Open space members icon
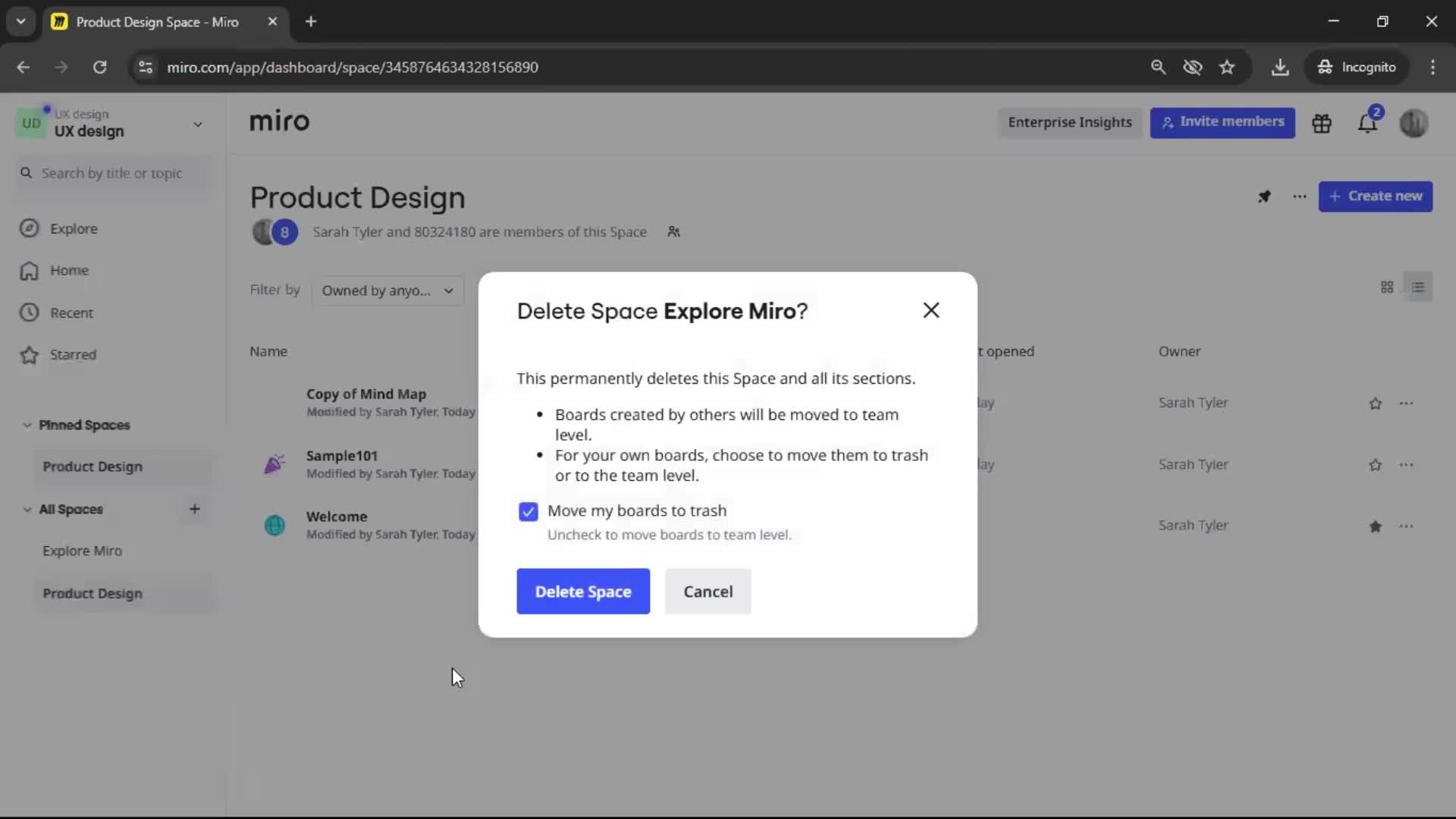This screenshot has width=1456, height=819. (673, 232)
